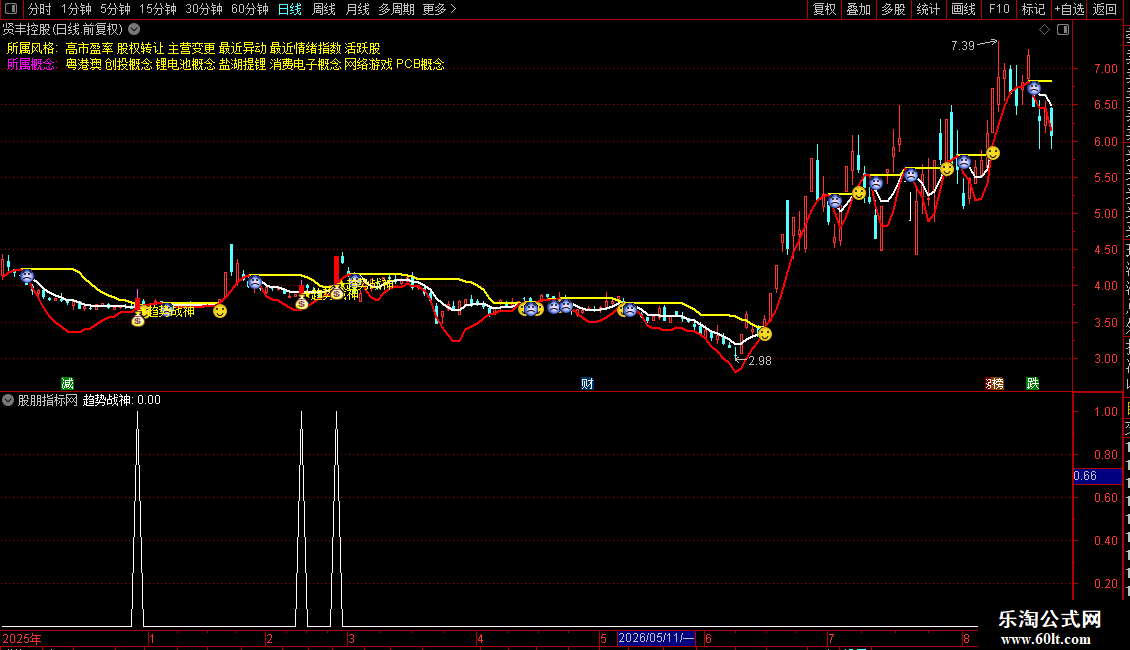
Task: Click the sad face icon near 7.00 peak
Action: point(1034,89)
